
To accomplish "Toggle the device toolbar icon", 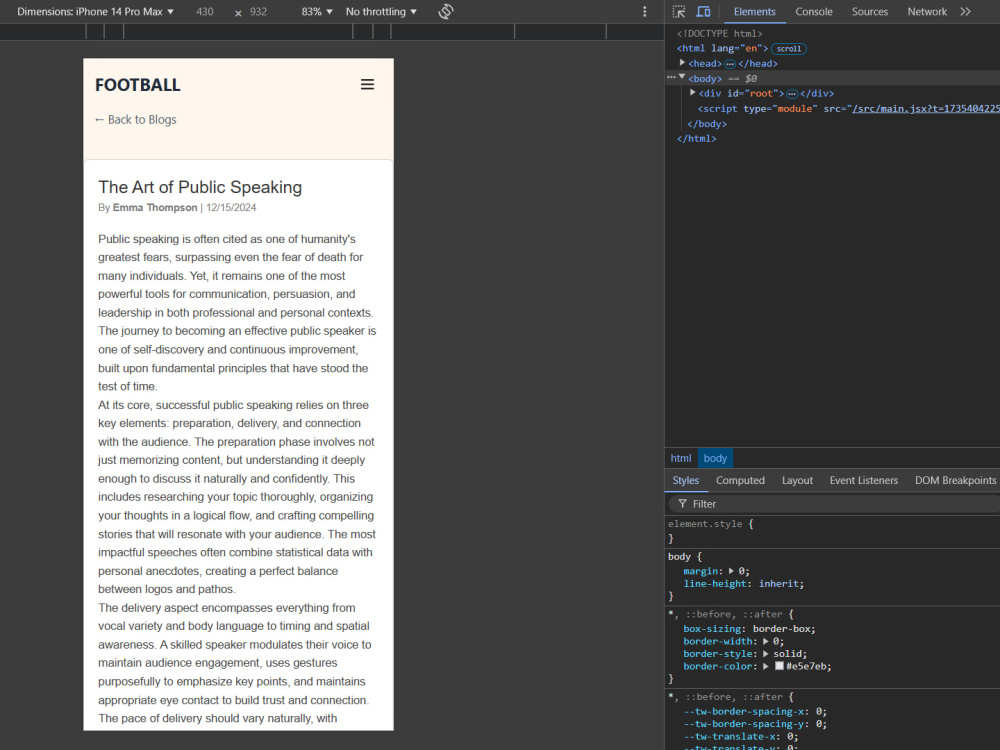I will coord(703,11).
